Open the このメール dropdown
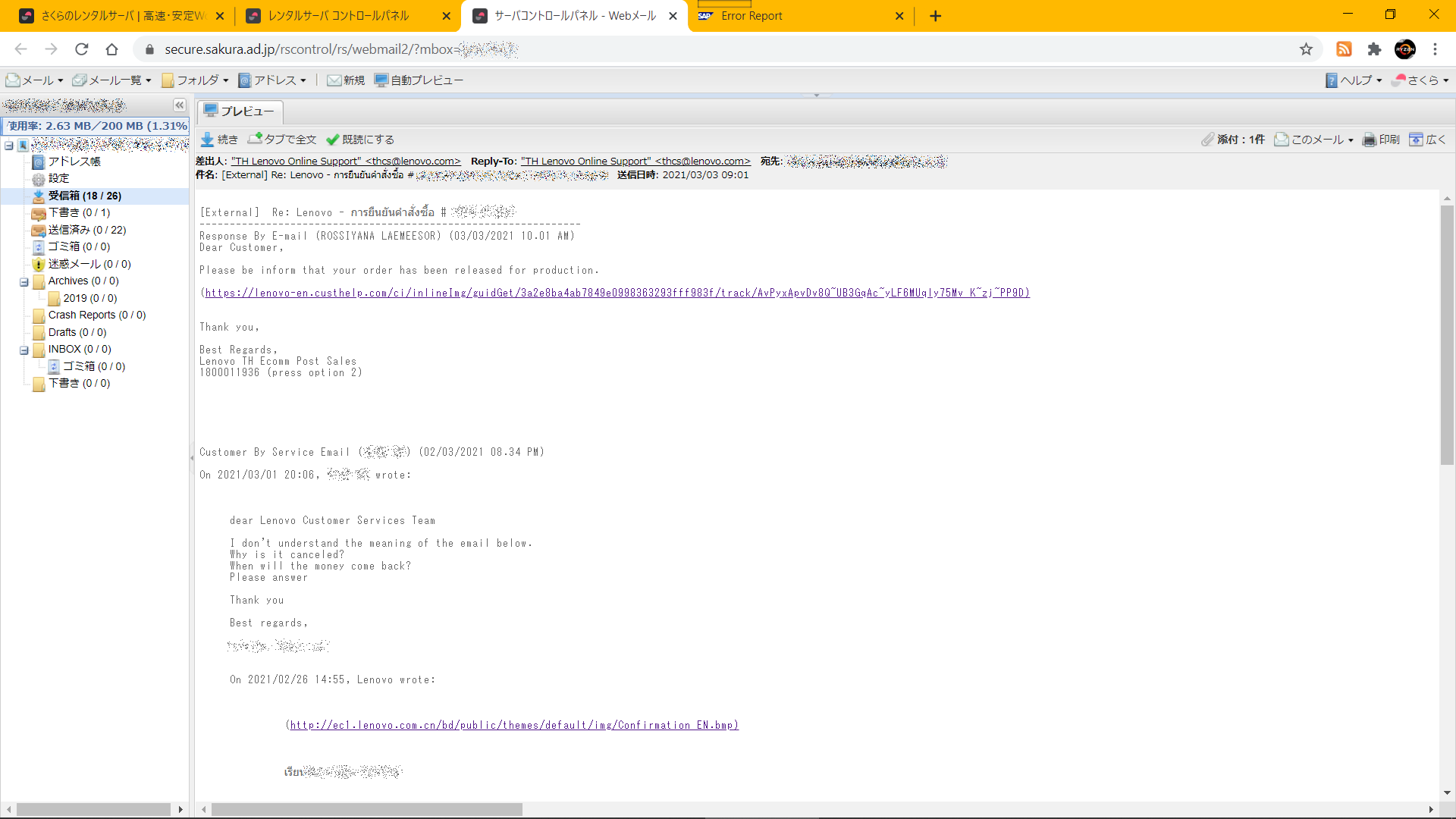The height and width of the screenshot is (819, 1456). tap(1314, 140)
